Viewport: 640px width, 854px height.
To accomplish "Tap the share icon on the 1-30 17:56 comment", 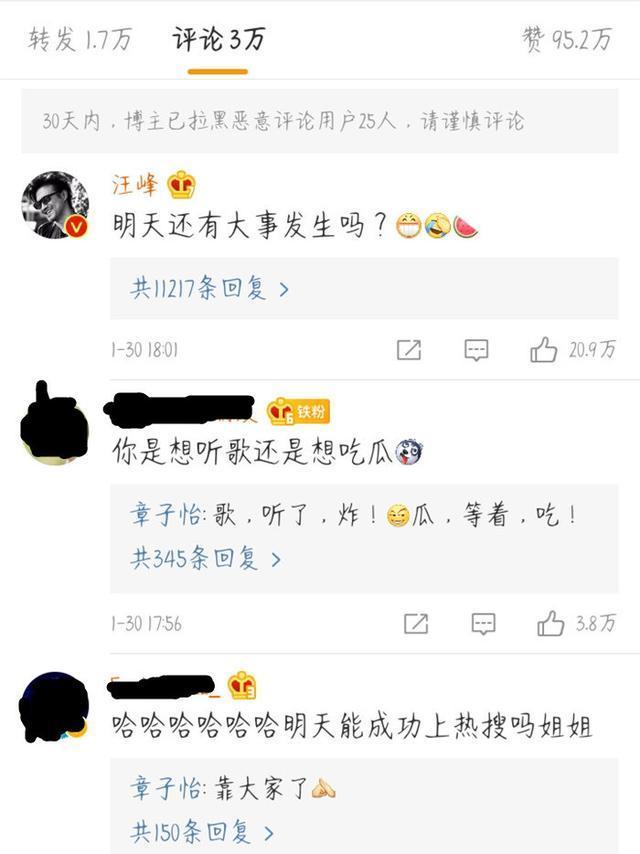I will pyautogui.click(x=416, y=623).
